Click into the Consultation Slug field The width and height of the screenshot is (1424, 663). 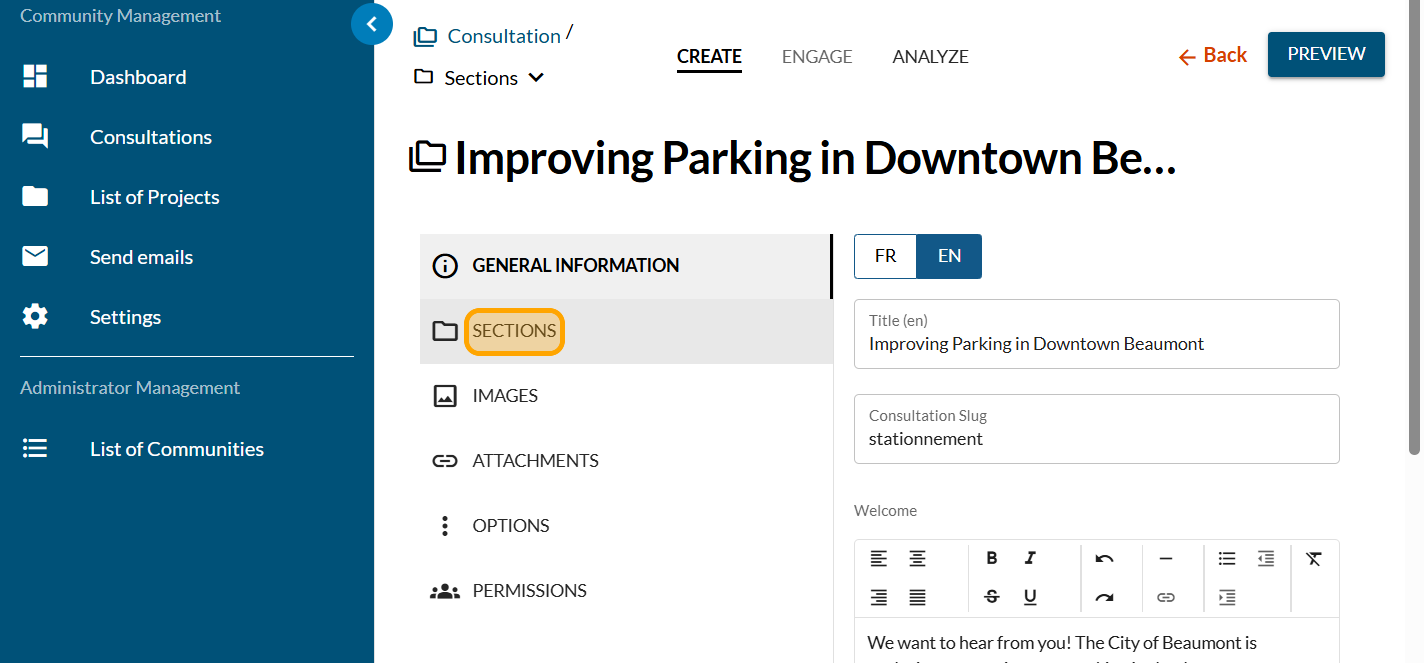coord(1095,439)
